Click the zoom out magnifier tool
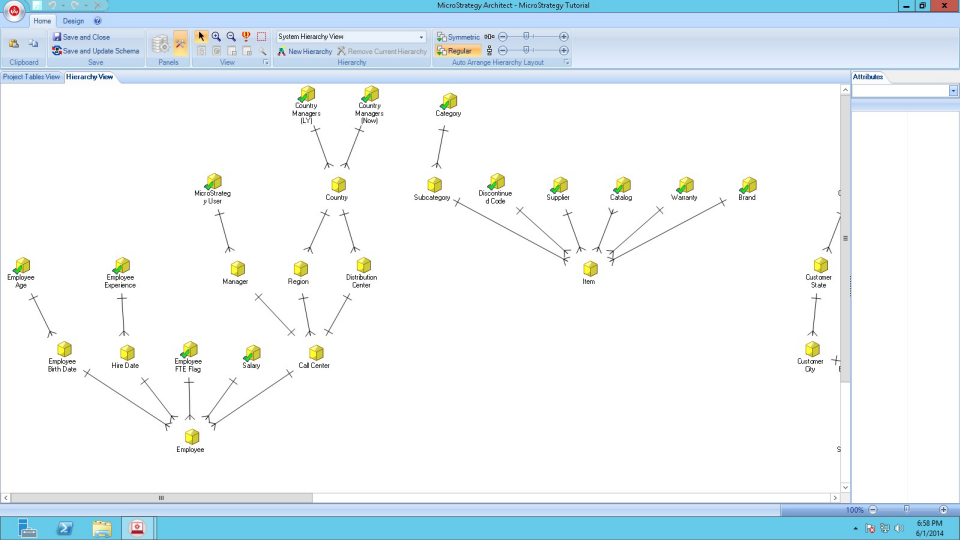The height and width of the screenshot is (540, 960). 231,36
